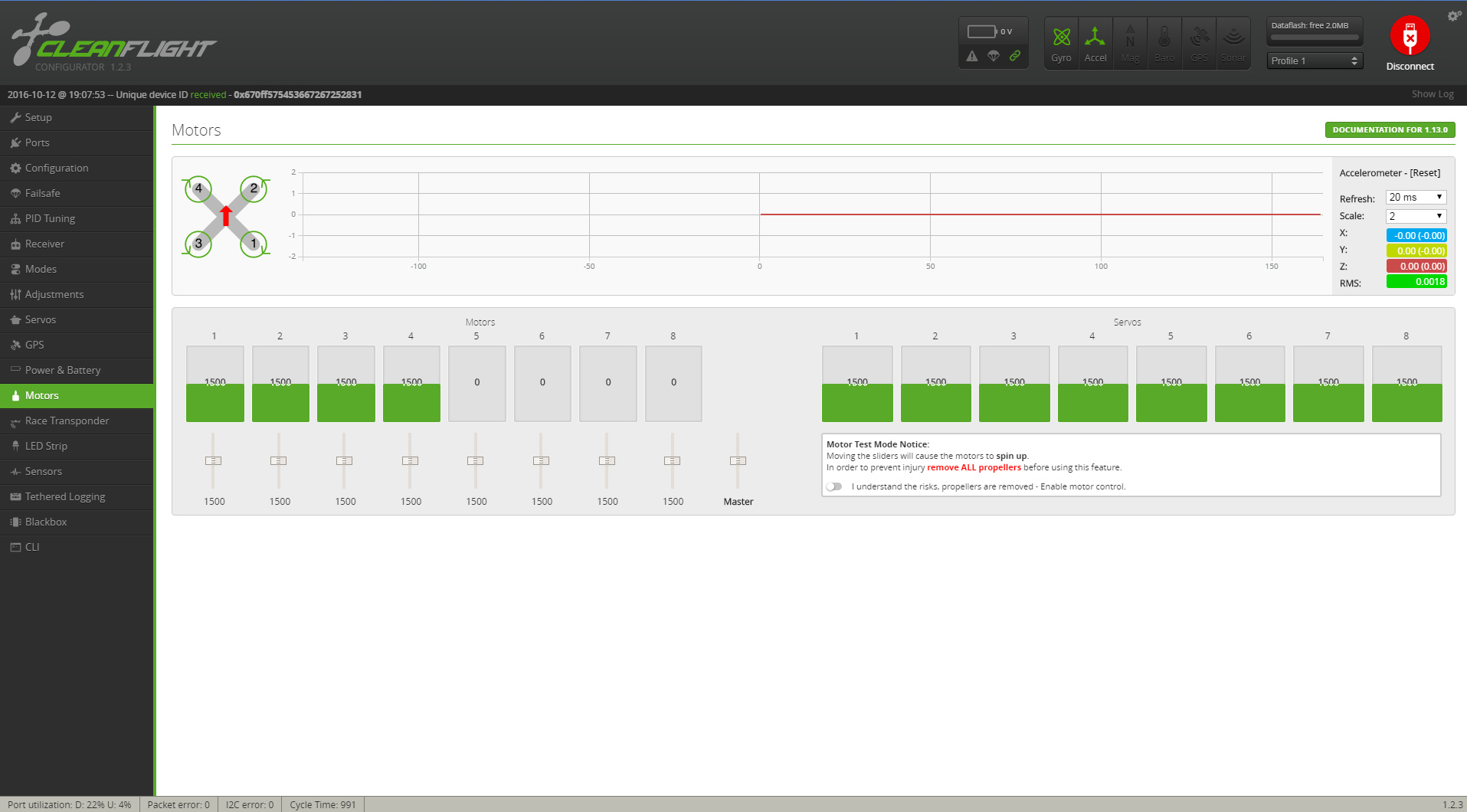Open the Setup tab
The image size is (1467, 812).
coord(77,117)
